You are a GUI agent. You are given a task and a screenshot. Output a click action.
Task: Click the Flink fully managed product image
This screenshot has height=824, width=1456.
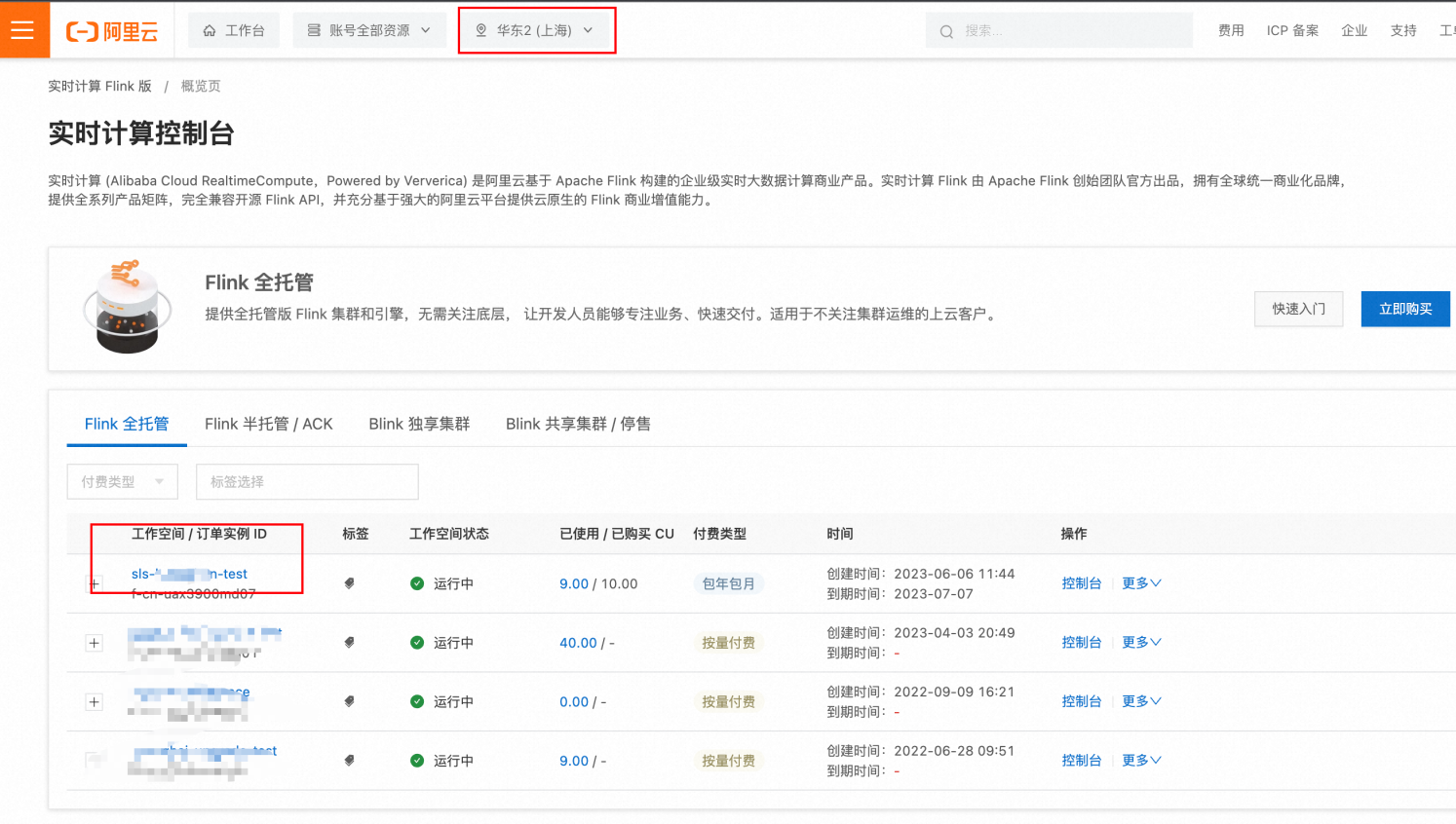[128, 307]
